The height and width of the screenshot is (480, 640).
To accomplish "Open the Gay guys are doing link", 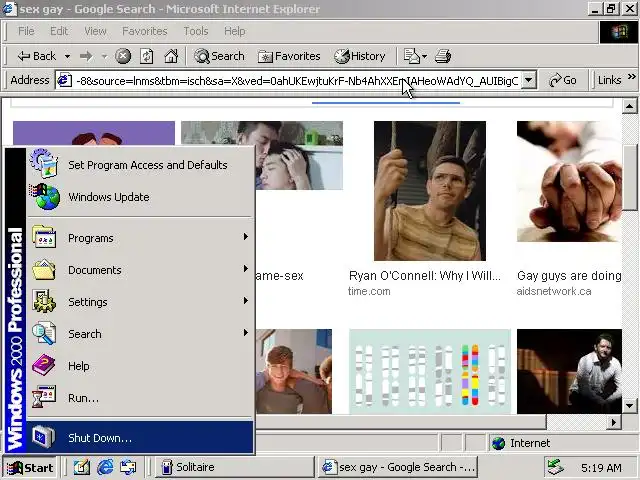I will click(569, 276).
